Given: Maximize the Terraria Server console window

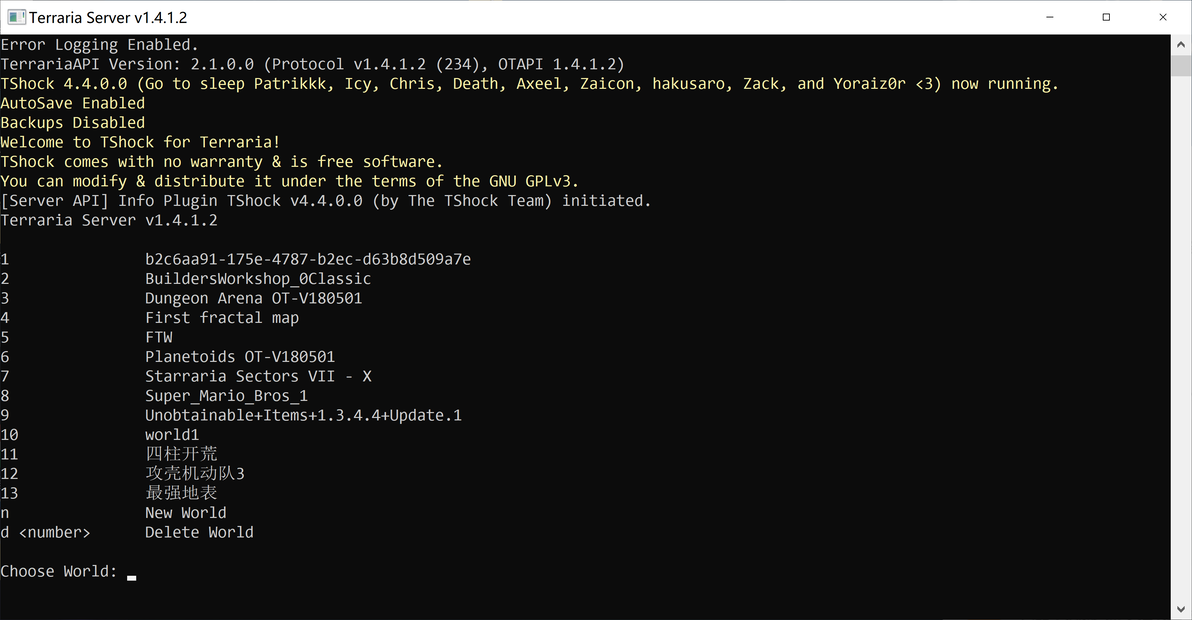Looking at the screenshot, I should (x=1106, y=17).
